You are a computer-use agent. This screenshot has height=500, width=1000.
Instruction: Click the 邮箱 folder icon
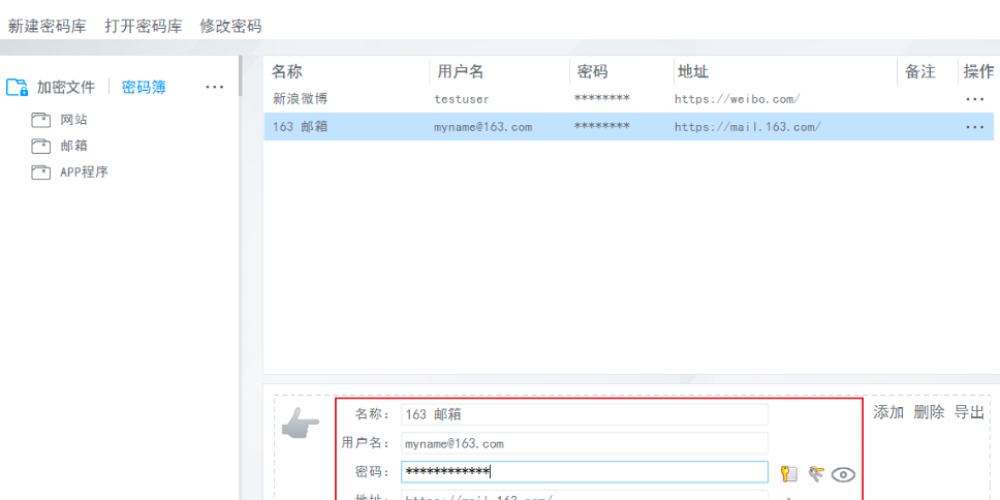pyautogui.click(x=41, y=146)
